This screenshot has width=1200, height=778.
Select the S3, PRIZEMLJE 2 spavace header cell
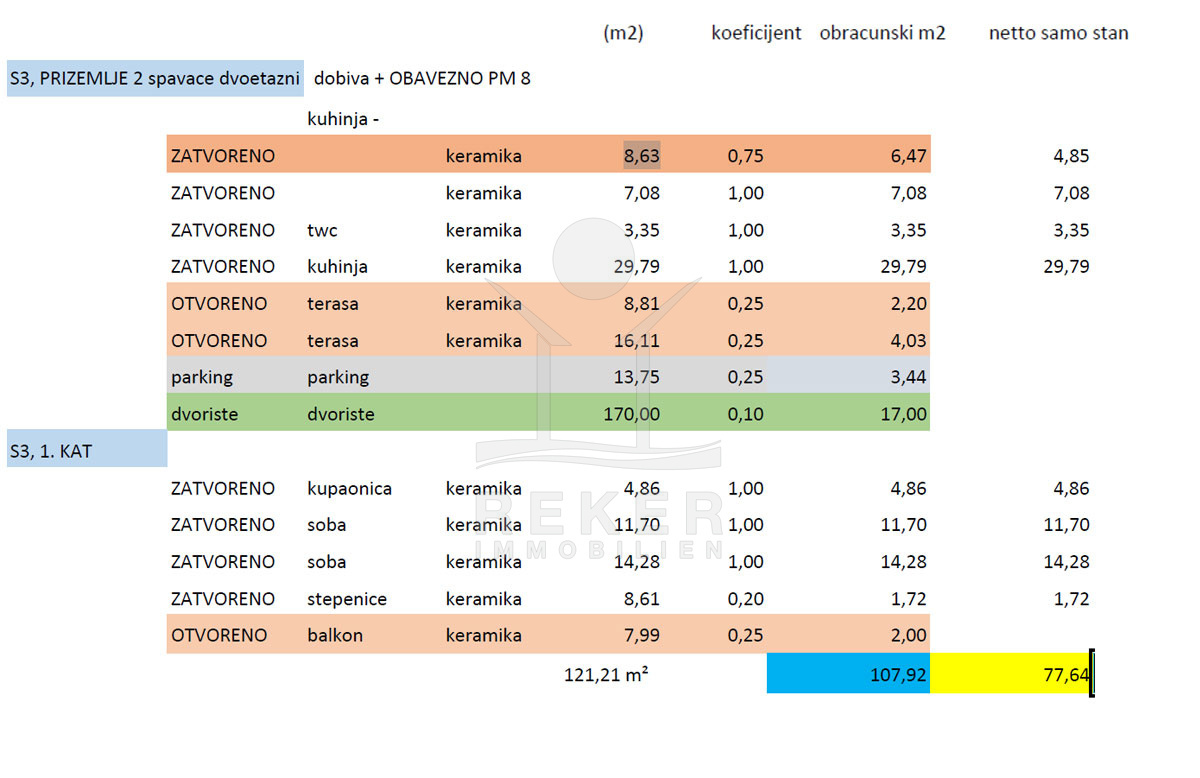click(x=155, y=78)
